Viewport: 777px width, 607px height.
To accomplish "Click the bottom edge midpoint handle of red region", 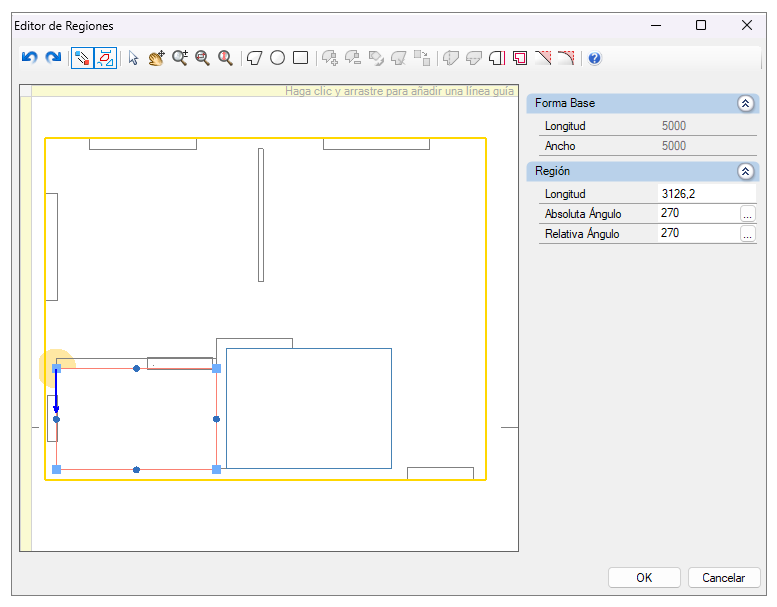I will click(x=136, y=470).
